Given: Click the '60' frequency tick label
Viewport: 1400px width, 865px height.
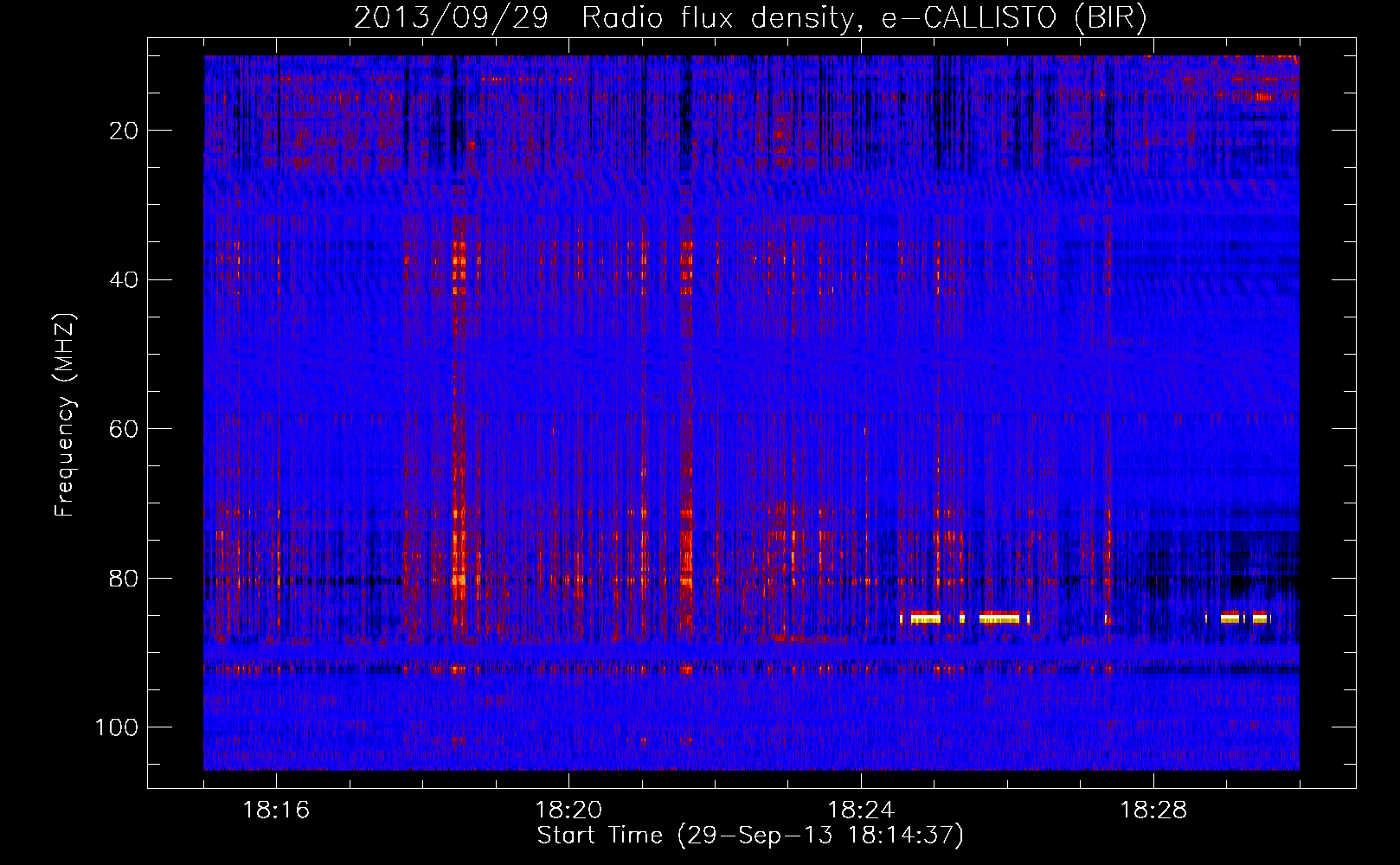Looking at the screenshot, I should (x=125, y=429).
